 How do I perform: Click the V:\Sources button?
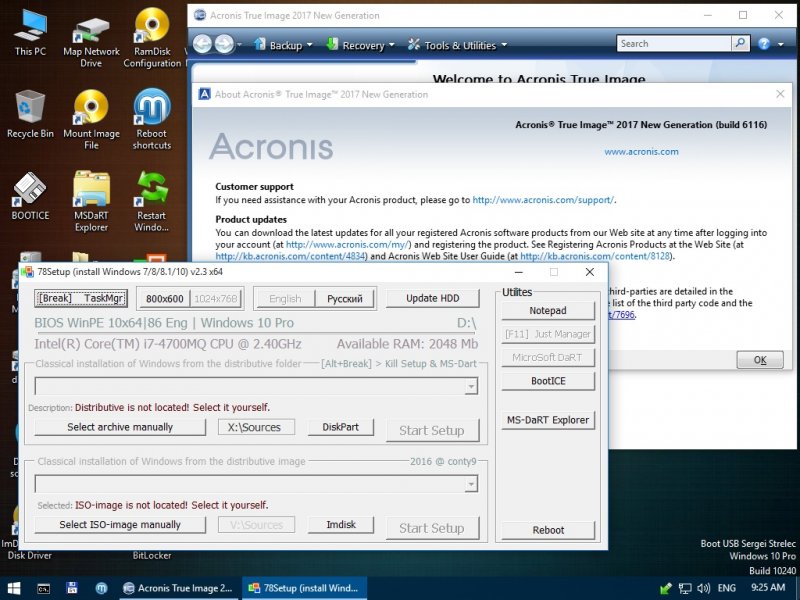(x=256, y=524)
